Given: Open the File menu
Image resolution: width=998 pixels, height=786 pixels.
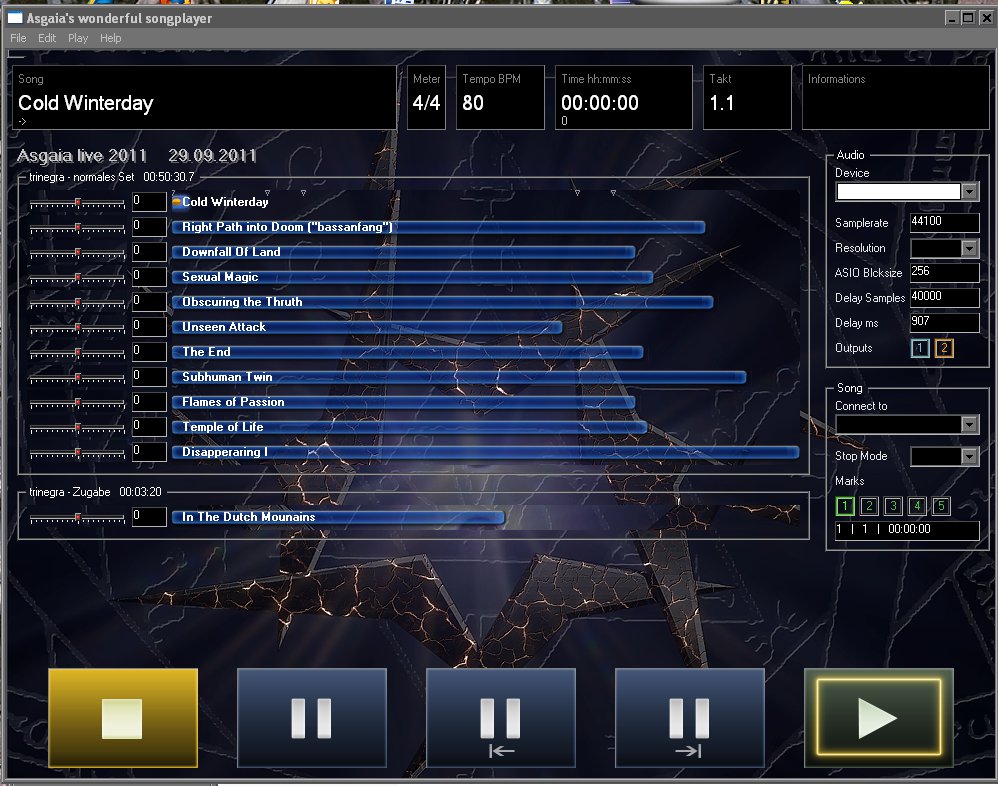Looking at the screenshot, I should tap(18, 38).
